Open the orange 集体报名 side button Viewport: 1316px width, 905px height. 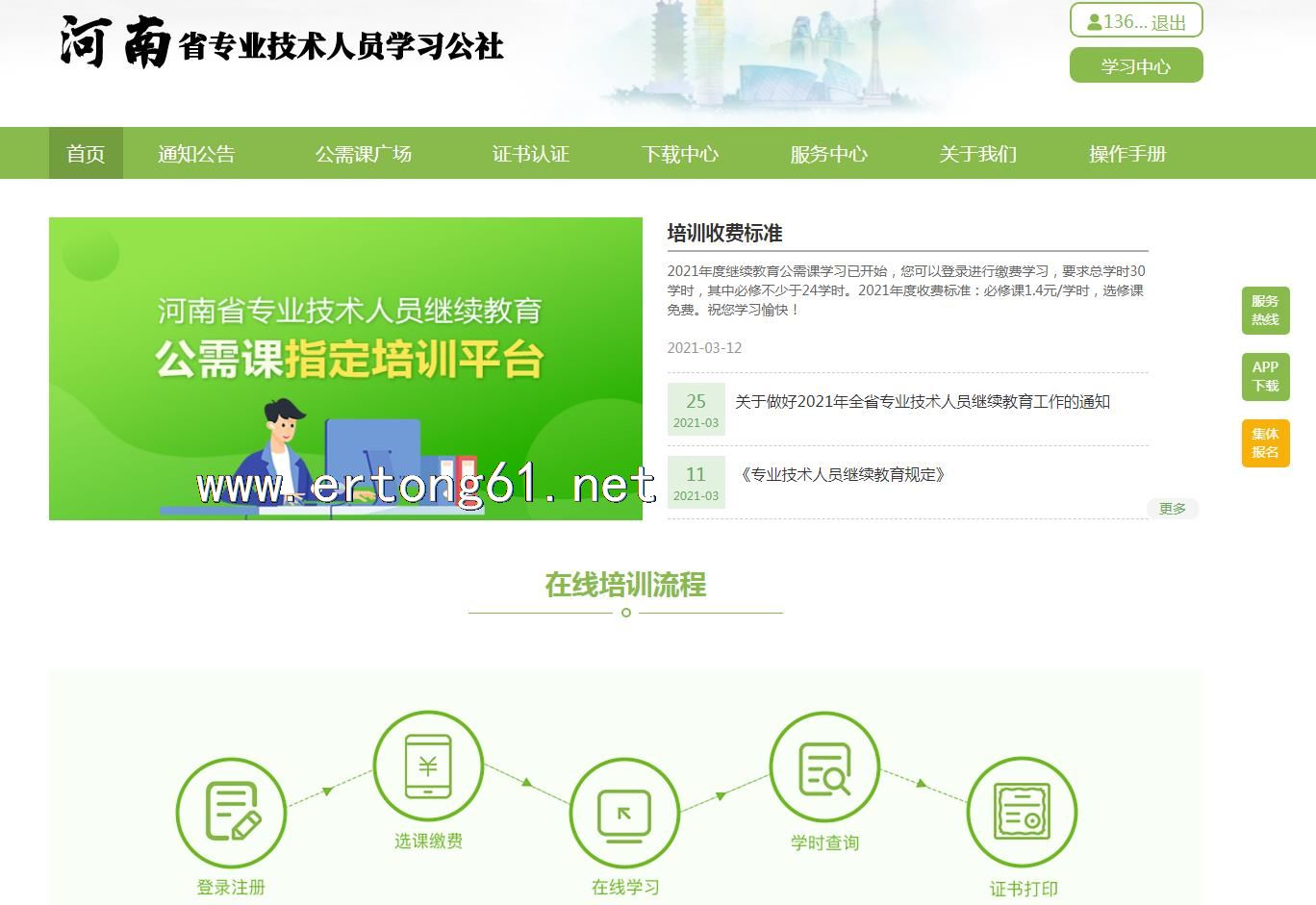1265,443
